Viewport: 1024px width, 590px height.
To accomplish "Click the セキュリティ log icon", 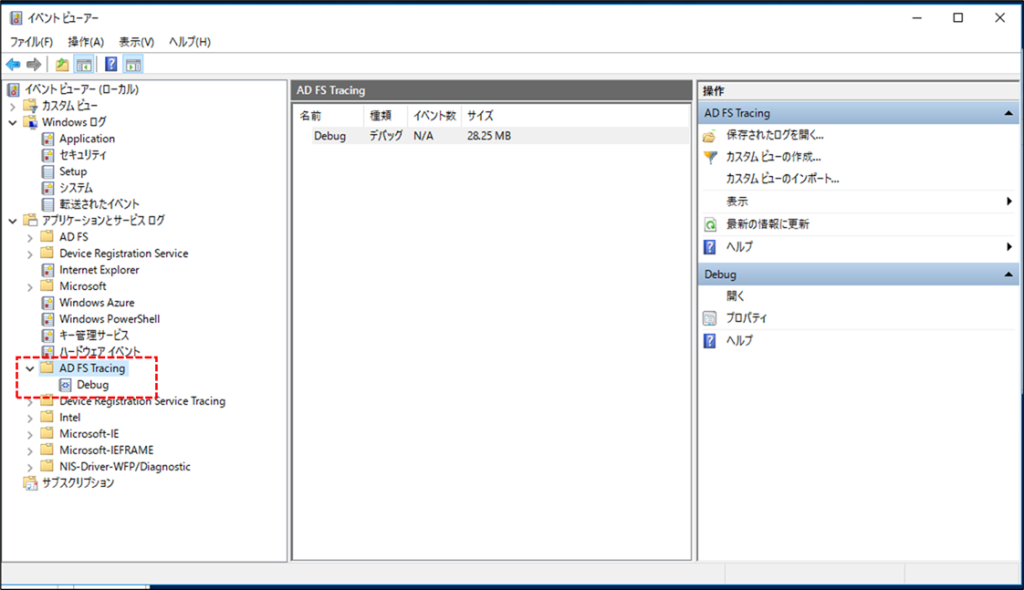I will pyautogui.click(x=48, y=155).
